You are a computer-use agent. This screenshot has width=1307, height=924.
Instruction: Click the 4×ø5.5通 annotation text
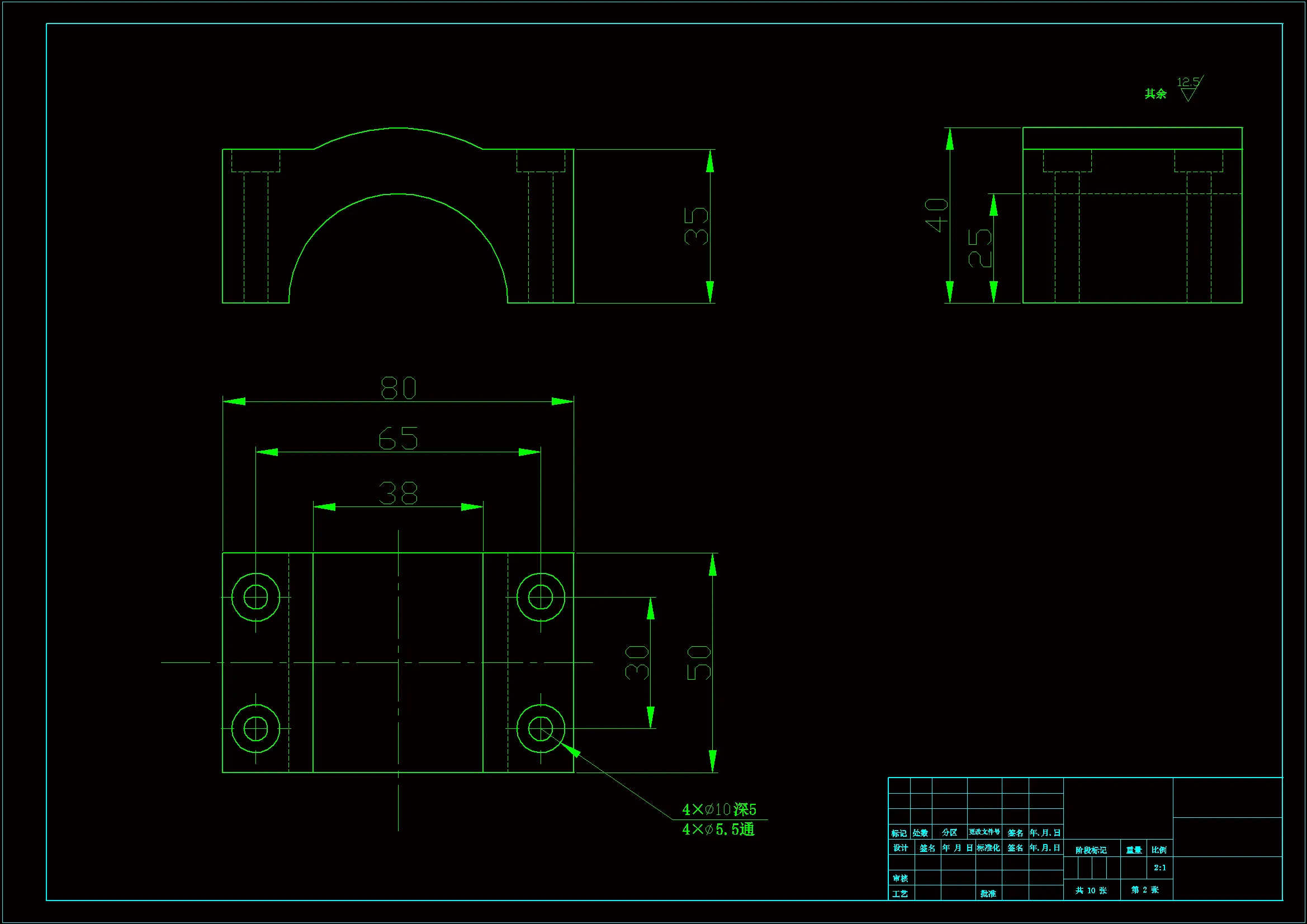718,830
